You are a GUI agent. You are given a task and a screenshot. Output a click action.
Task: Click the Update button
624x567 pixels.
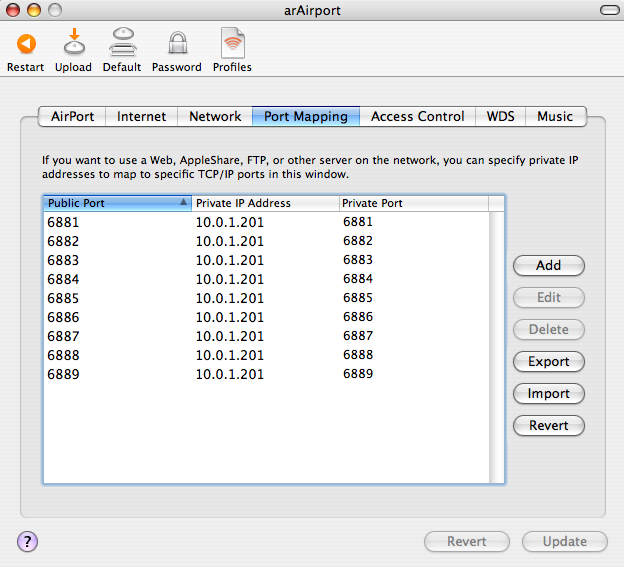coord(565,542)
